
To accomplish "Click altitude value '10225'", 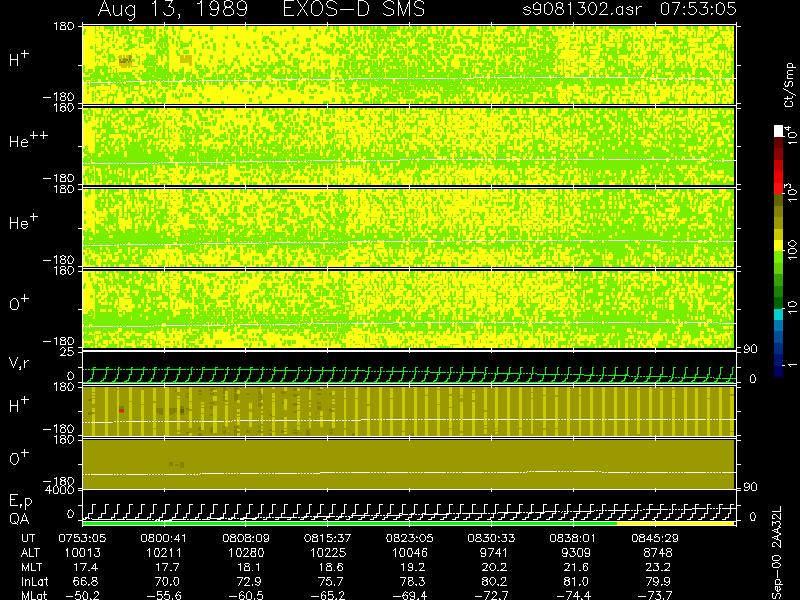I will pos(328,553).
